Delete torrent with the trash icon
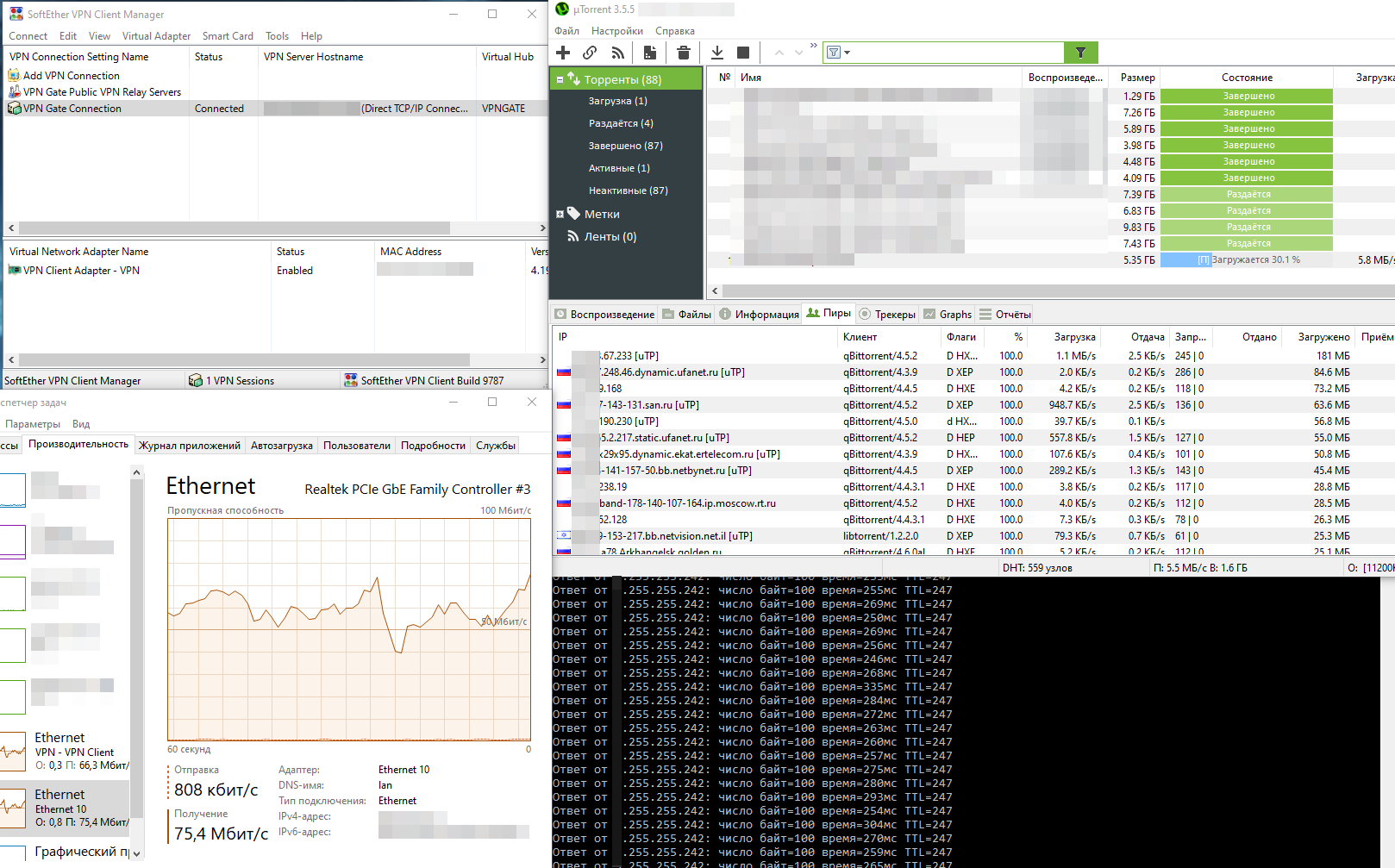 point(684,53)
